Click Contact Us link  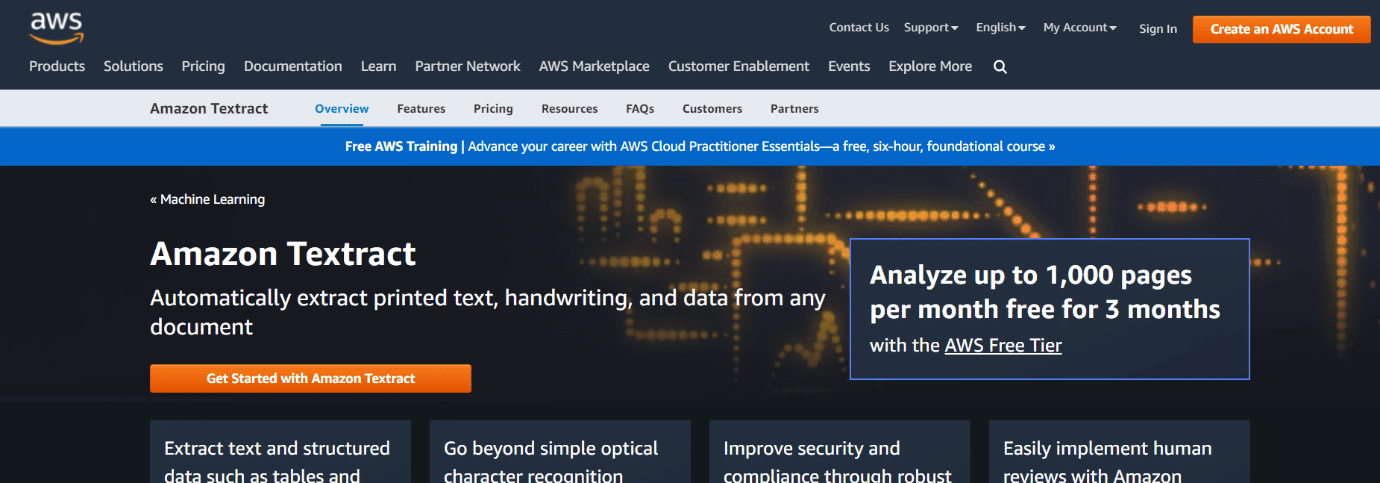859,28
